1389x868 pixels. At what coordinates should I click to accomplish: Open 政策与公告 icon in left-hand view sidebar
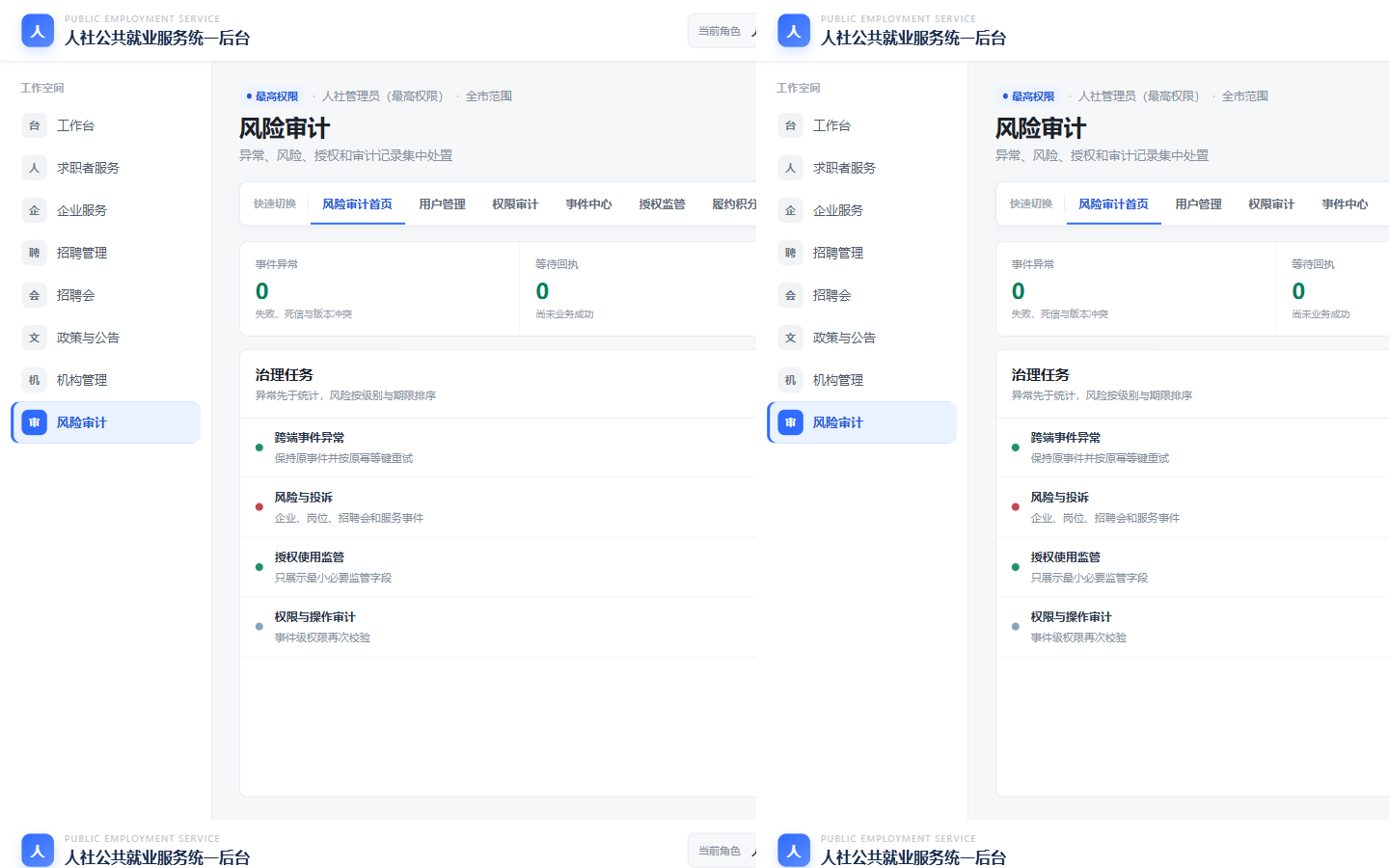(34, 338)
